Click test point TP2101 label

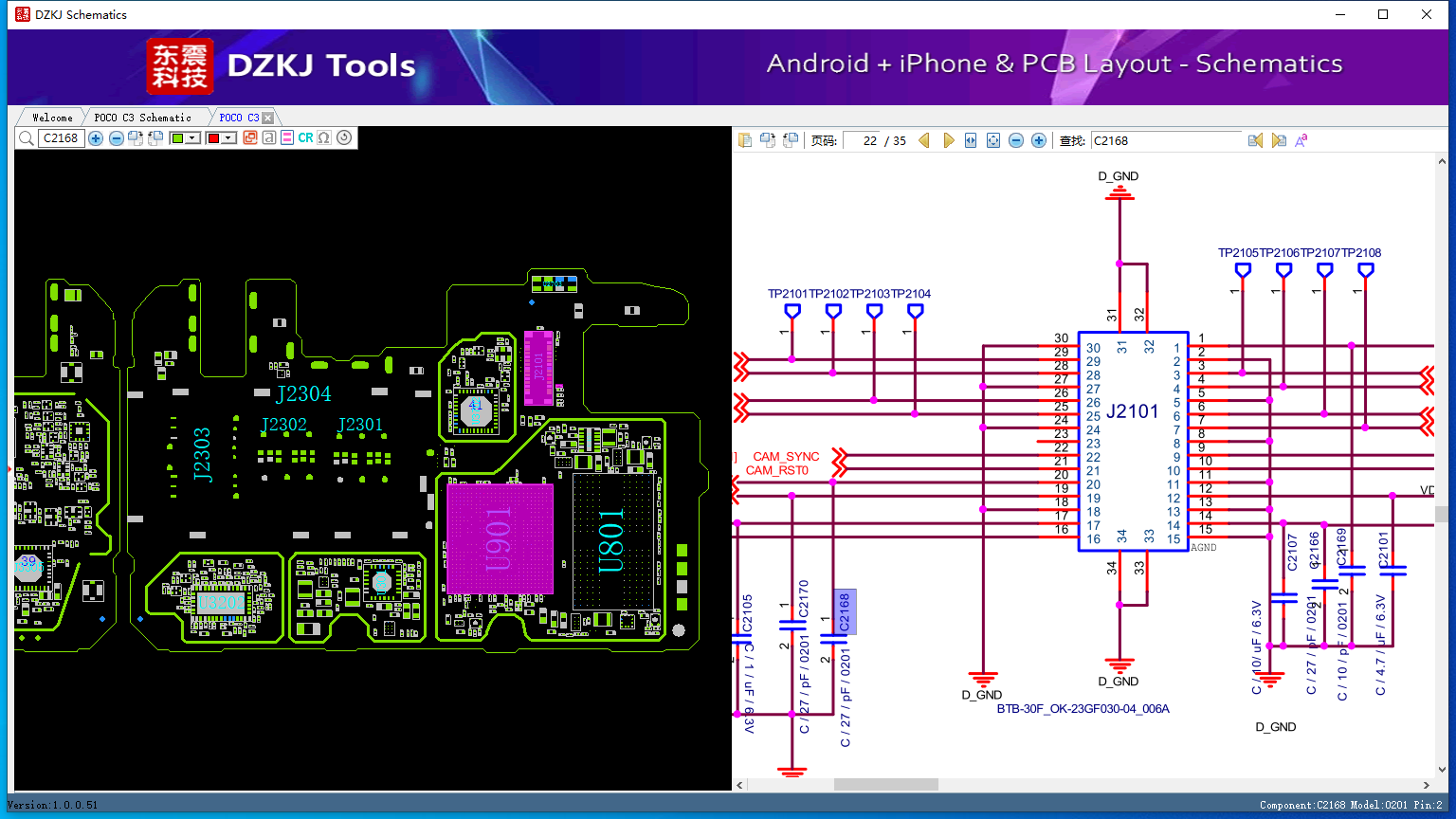click(788, 294)
